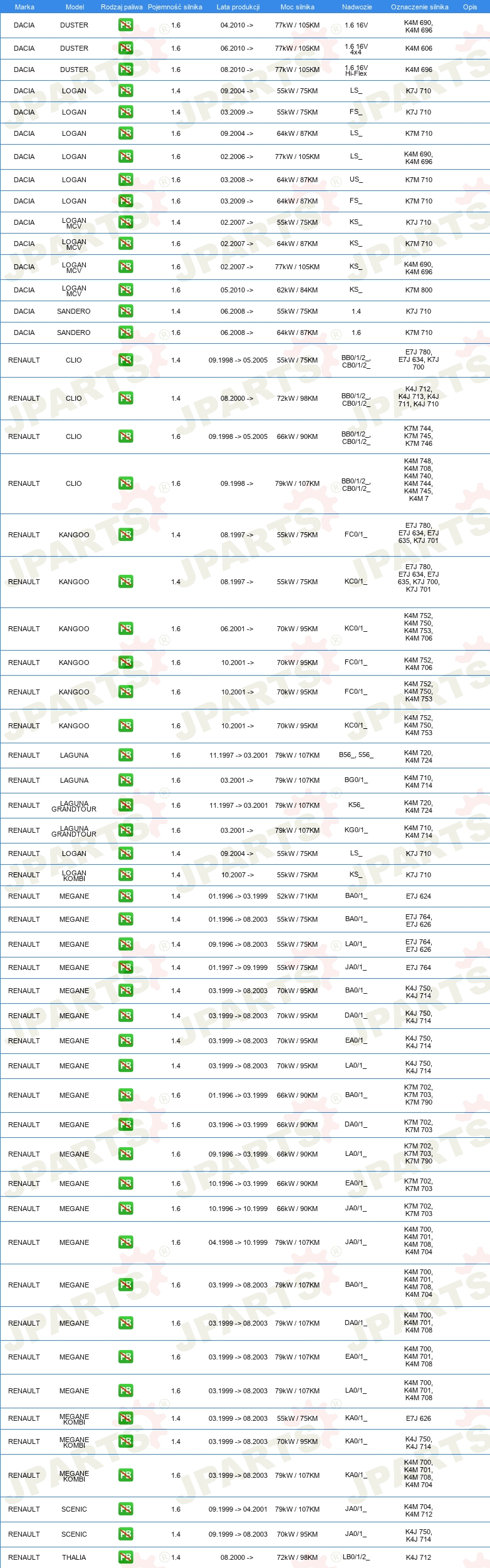Image resolution: width=490 pixels, height=1568 pixels.
Task: Click the K7M 800 engine code cell
Action: pyautogui.click(x=419, y=290)
